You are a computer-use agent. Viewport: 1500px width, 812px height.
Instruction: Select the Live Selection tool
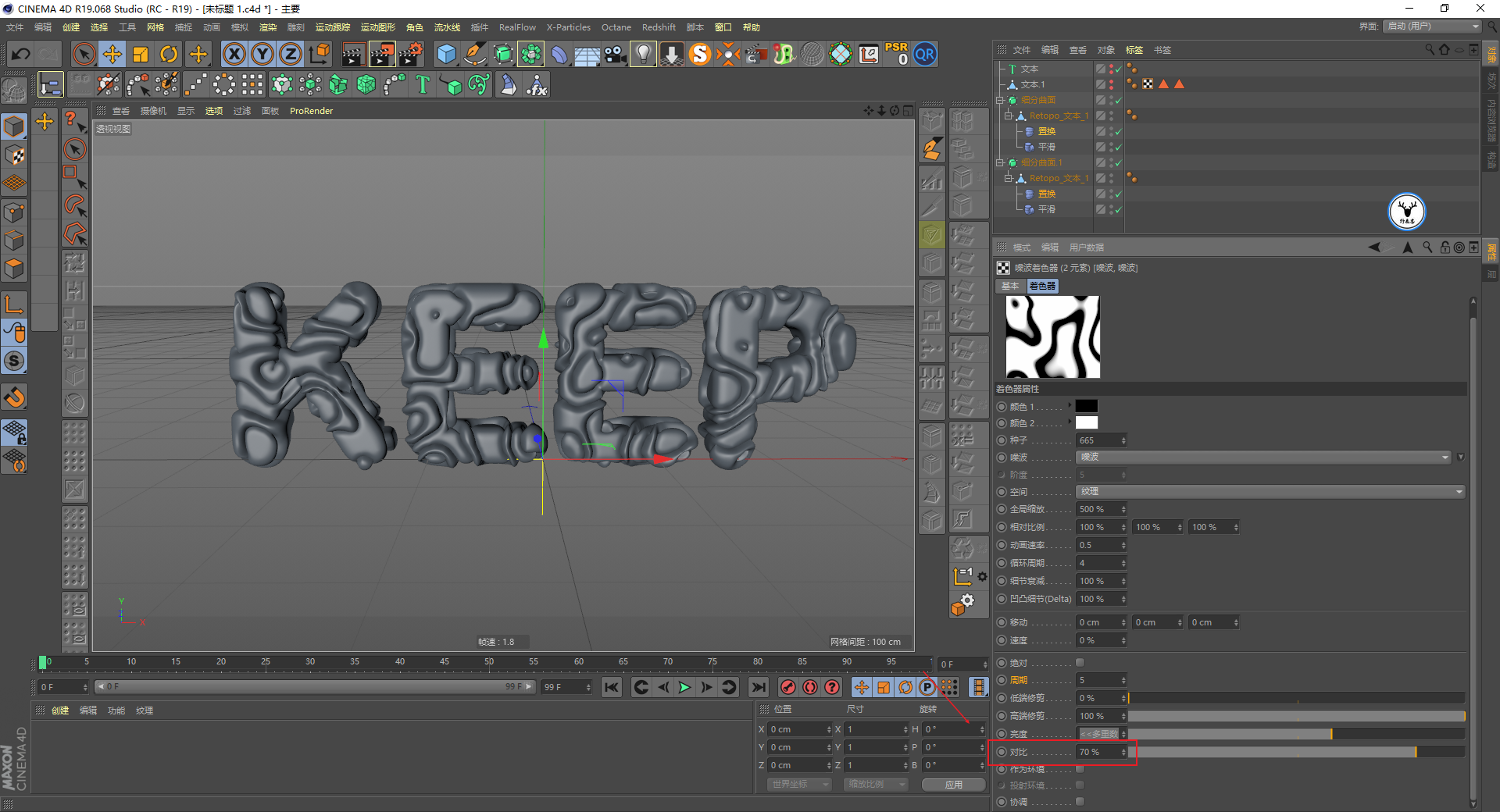(84, 54)
